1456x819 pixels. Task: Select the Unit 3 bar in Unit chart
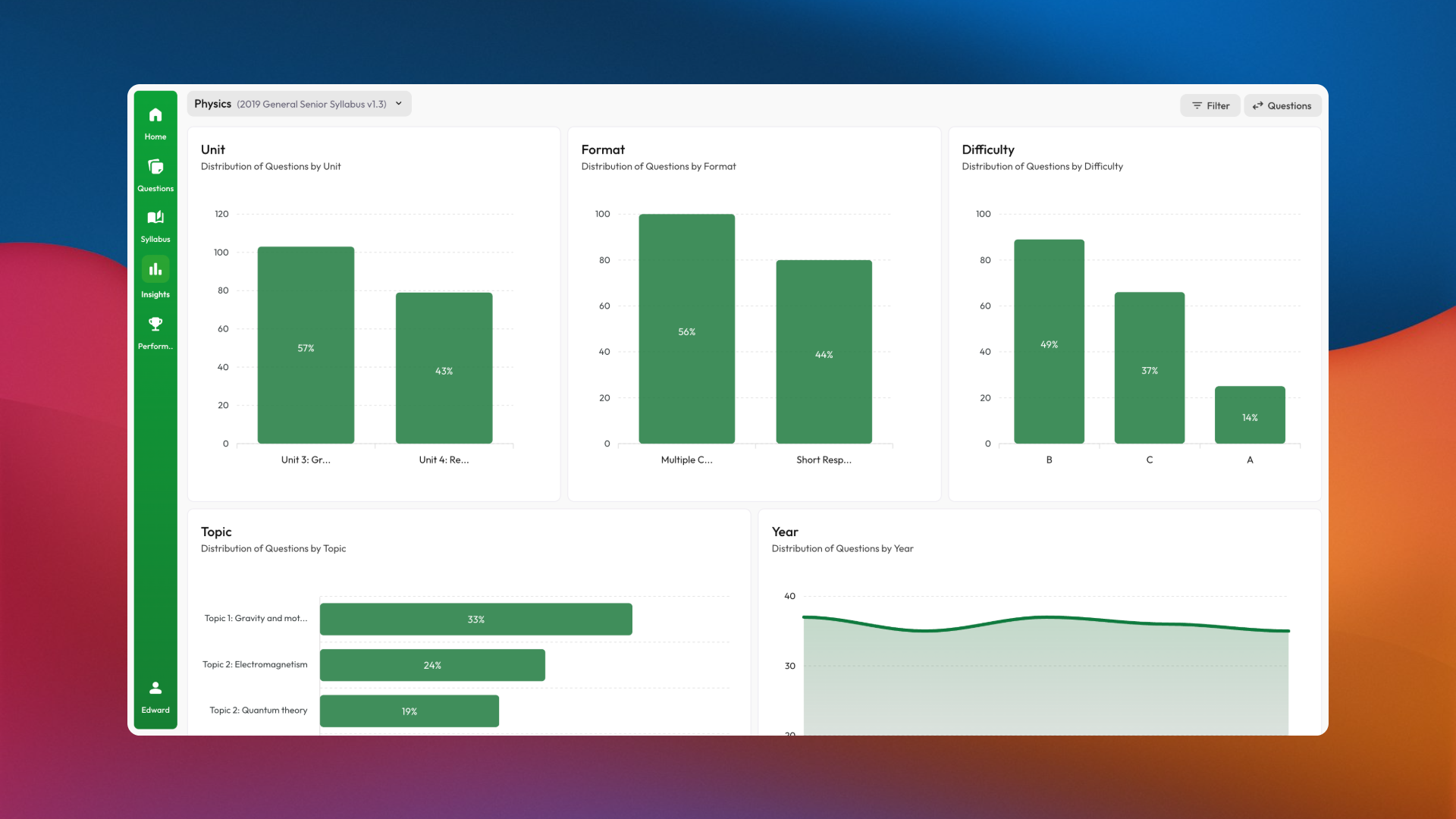pyautogui.click(x=306, y=345)
